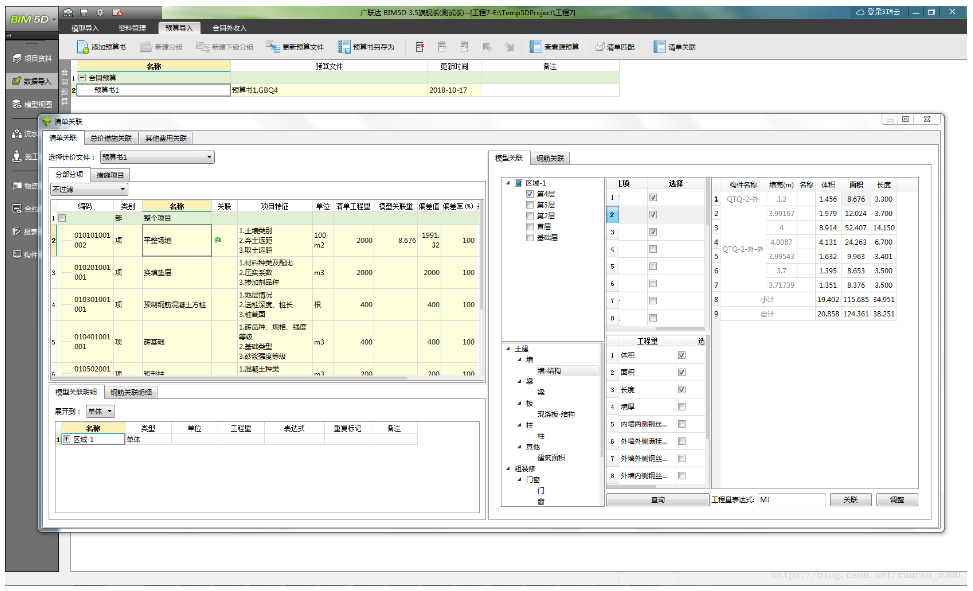Select the 建筑面积 tree item
This screenshot has height=591, width=973.
[x=551, y=458]
